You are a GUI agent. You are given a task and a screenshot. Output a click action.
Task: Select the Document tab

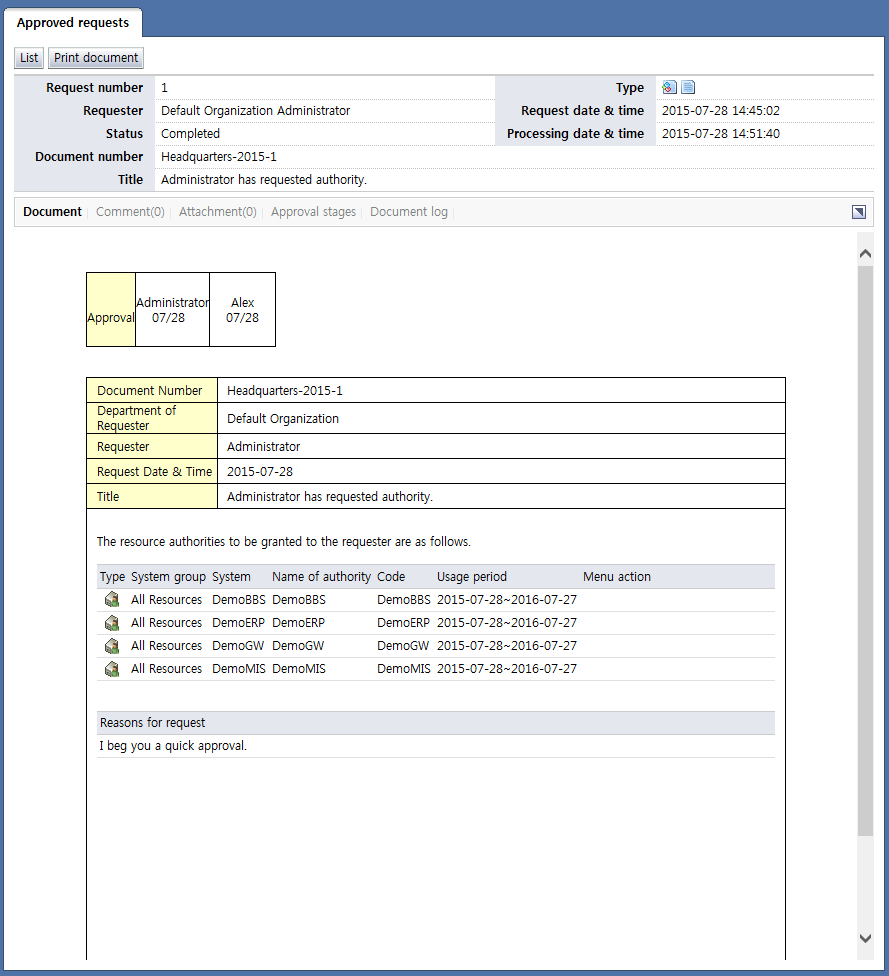(52, 212)
